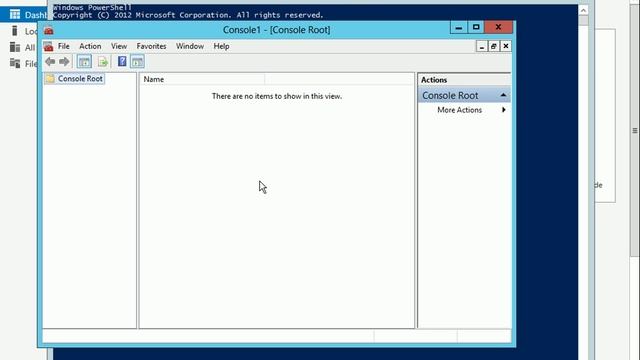The width and height of the screenshot is (640, 360).
Task: Collapse the Console Root actions section
Action: pyautogui.click(x=503, y=95)
